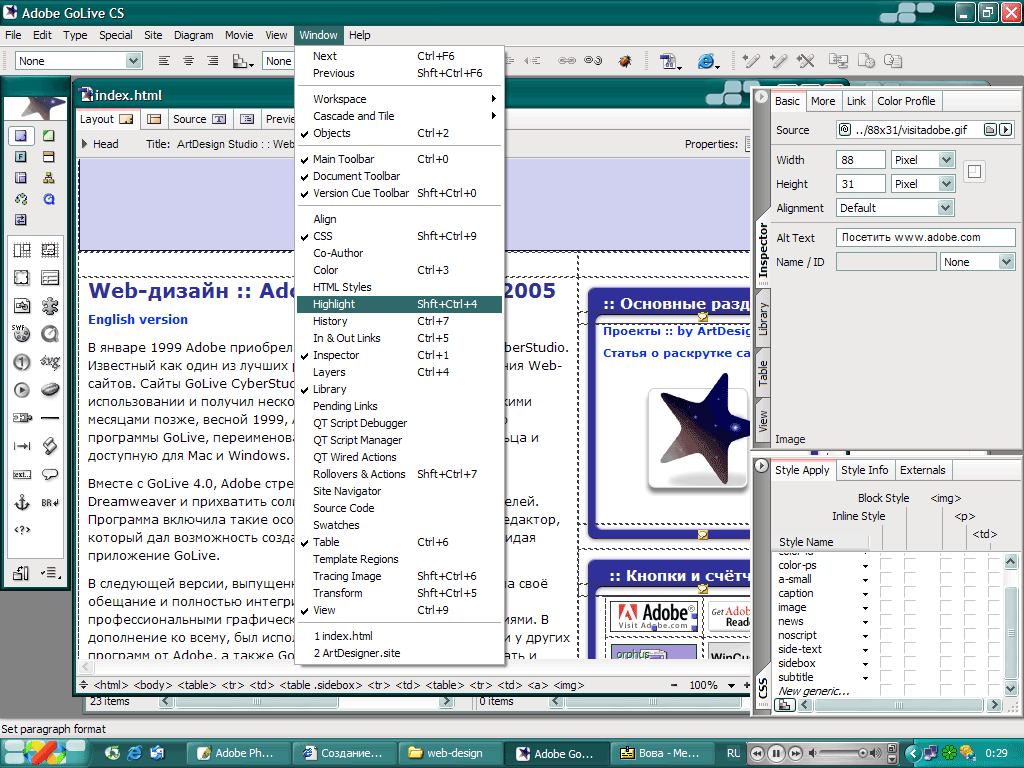
Task: Toggle Objects palette in Window menu
Action: pos(399,133)
